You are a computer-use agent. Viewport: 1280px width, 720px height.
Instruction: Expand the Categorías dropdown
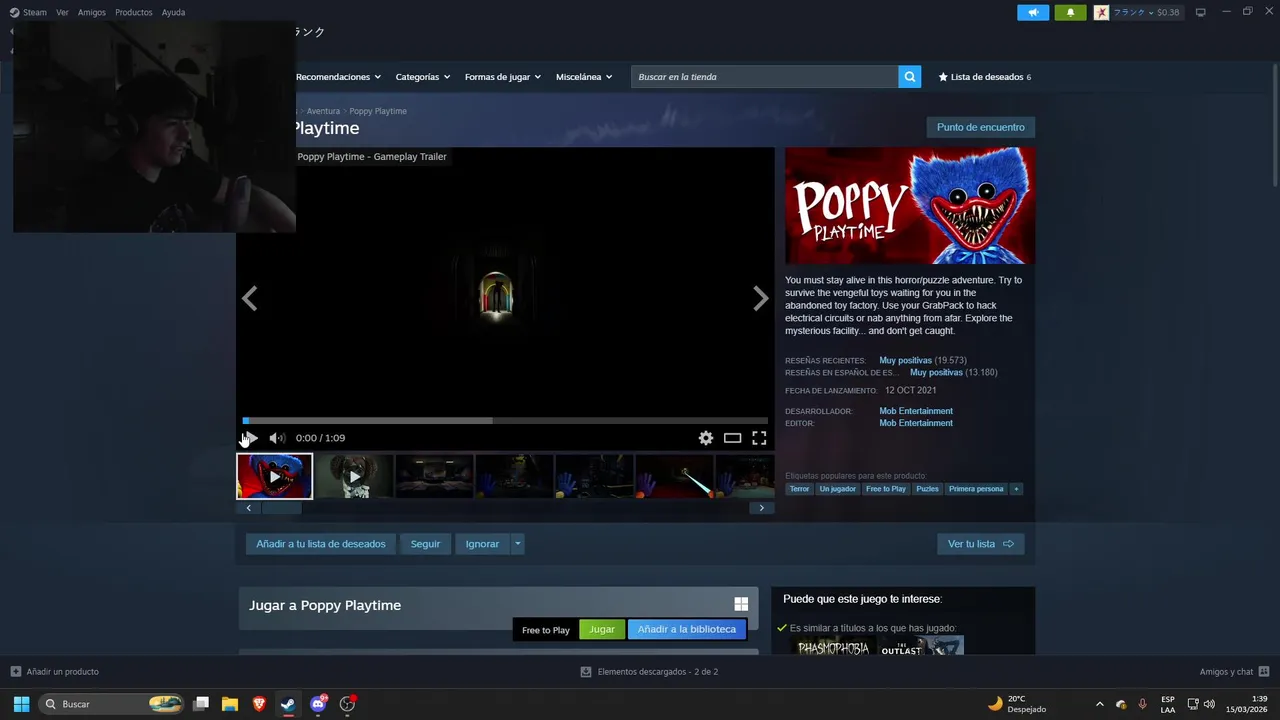tap(423, 77)
